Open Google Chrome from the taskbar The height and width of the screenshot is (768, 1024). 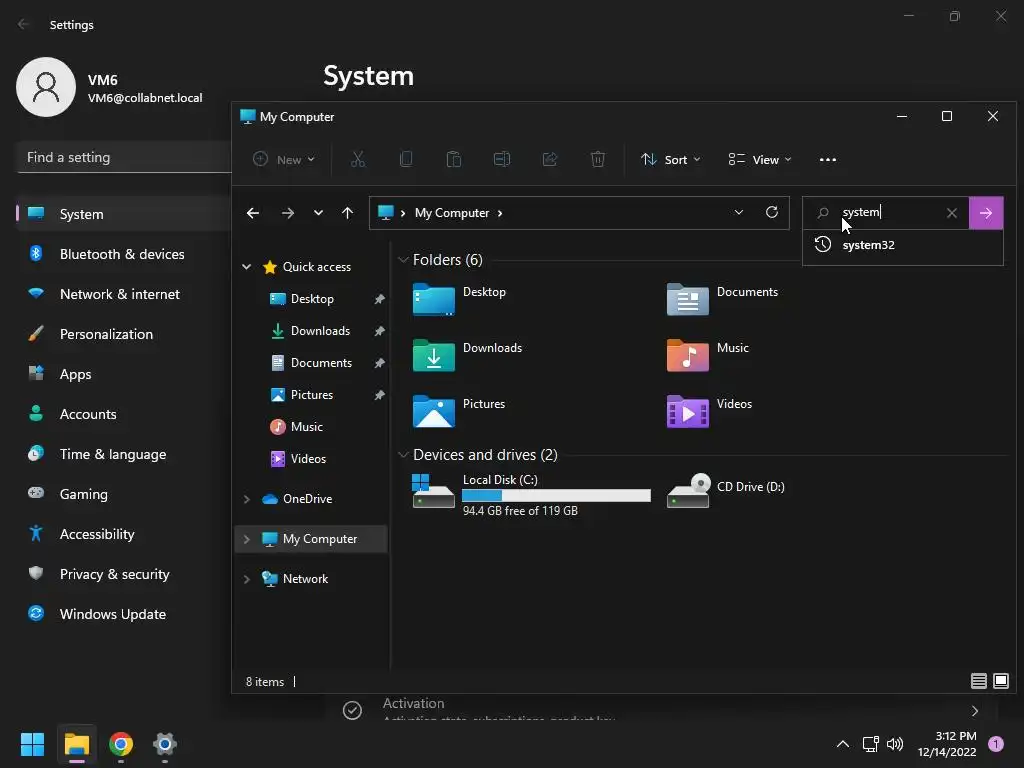[121, 744]
